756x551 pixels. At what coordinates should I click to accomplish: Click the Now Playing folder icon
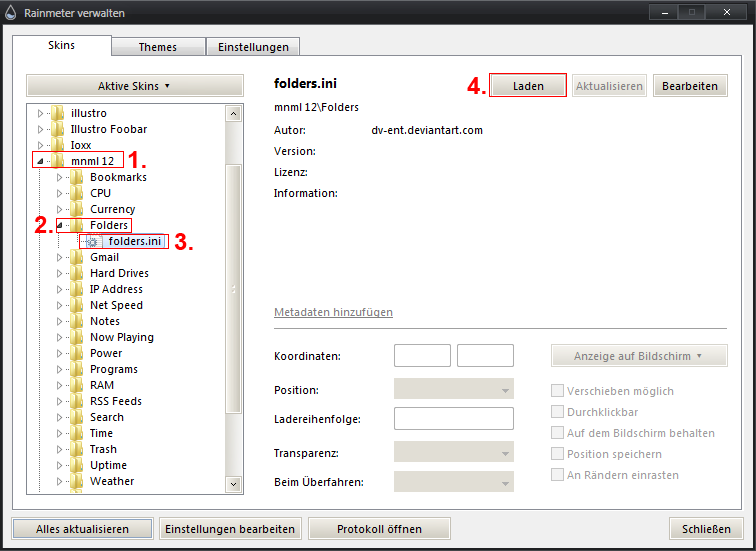[x=78, y=337]
